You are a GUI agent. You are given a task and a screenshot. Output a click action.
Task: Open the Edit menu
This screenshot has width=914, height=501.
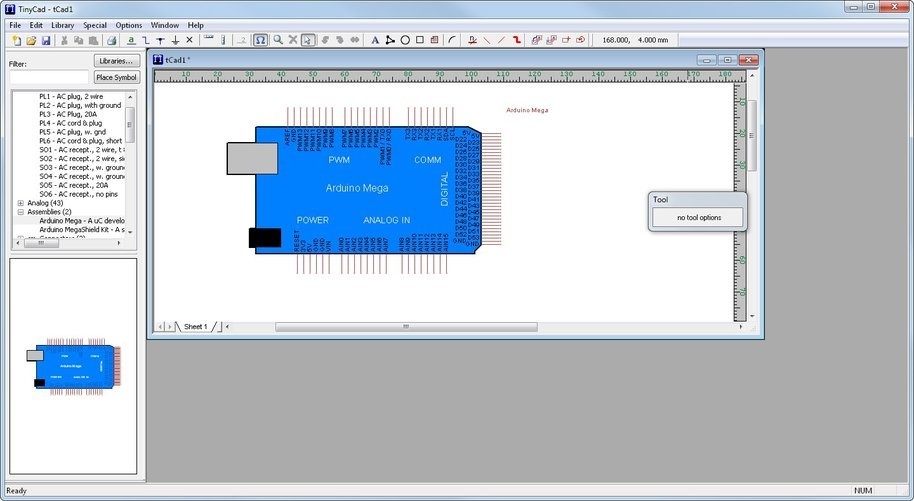pos(36,25)
